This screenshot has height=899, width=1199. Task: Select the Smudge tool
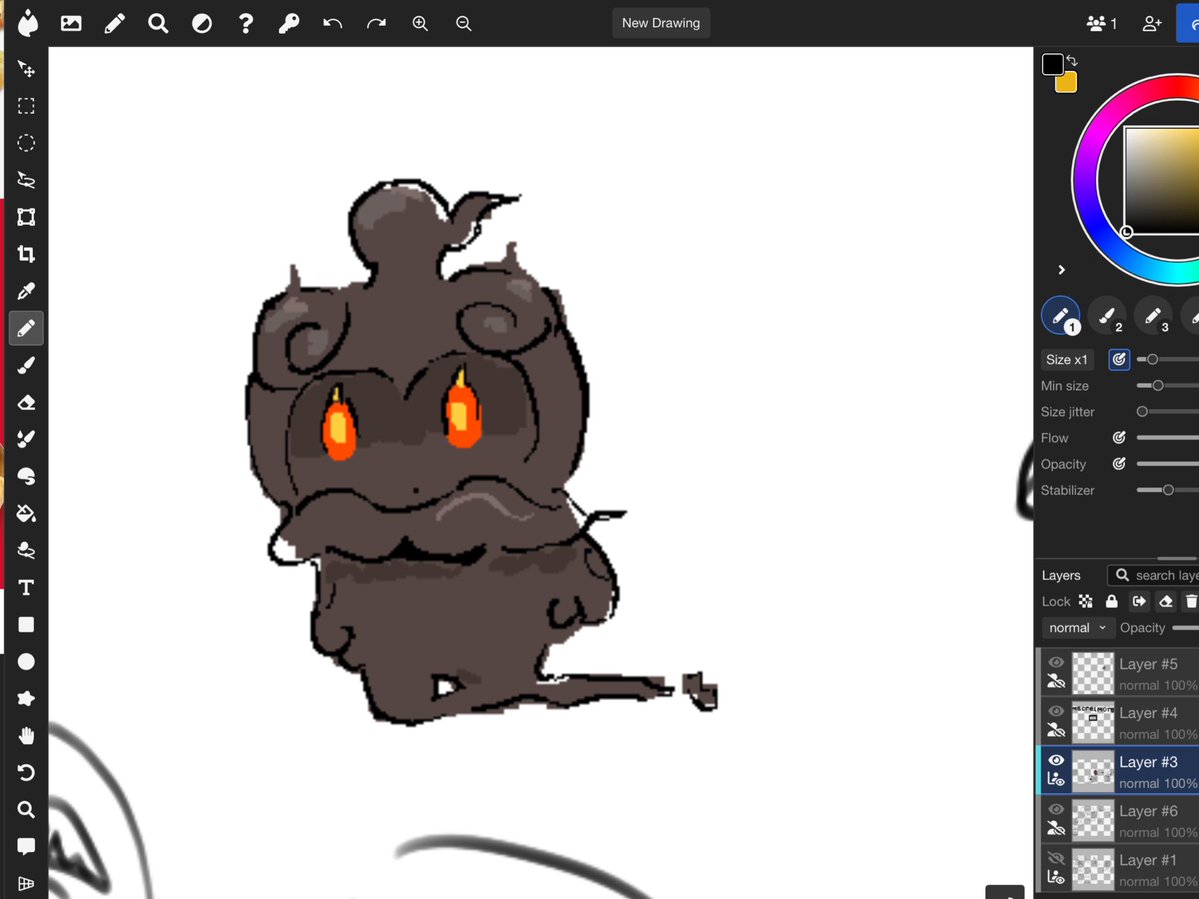(26, 476)
